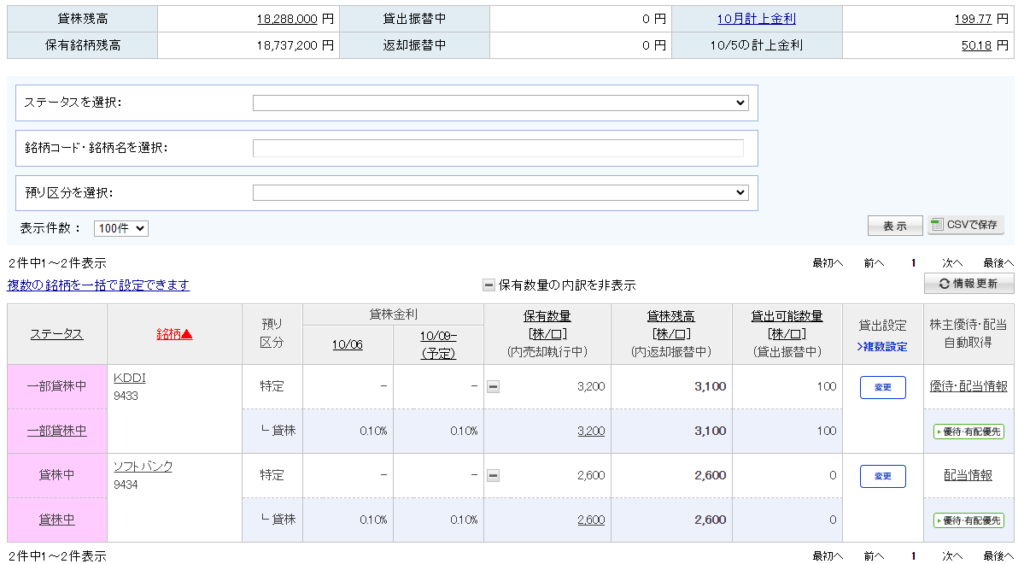
Task: Open 預り区分を選択 dropdown
Action: click(500, 193)
